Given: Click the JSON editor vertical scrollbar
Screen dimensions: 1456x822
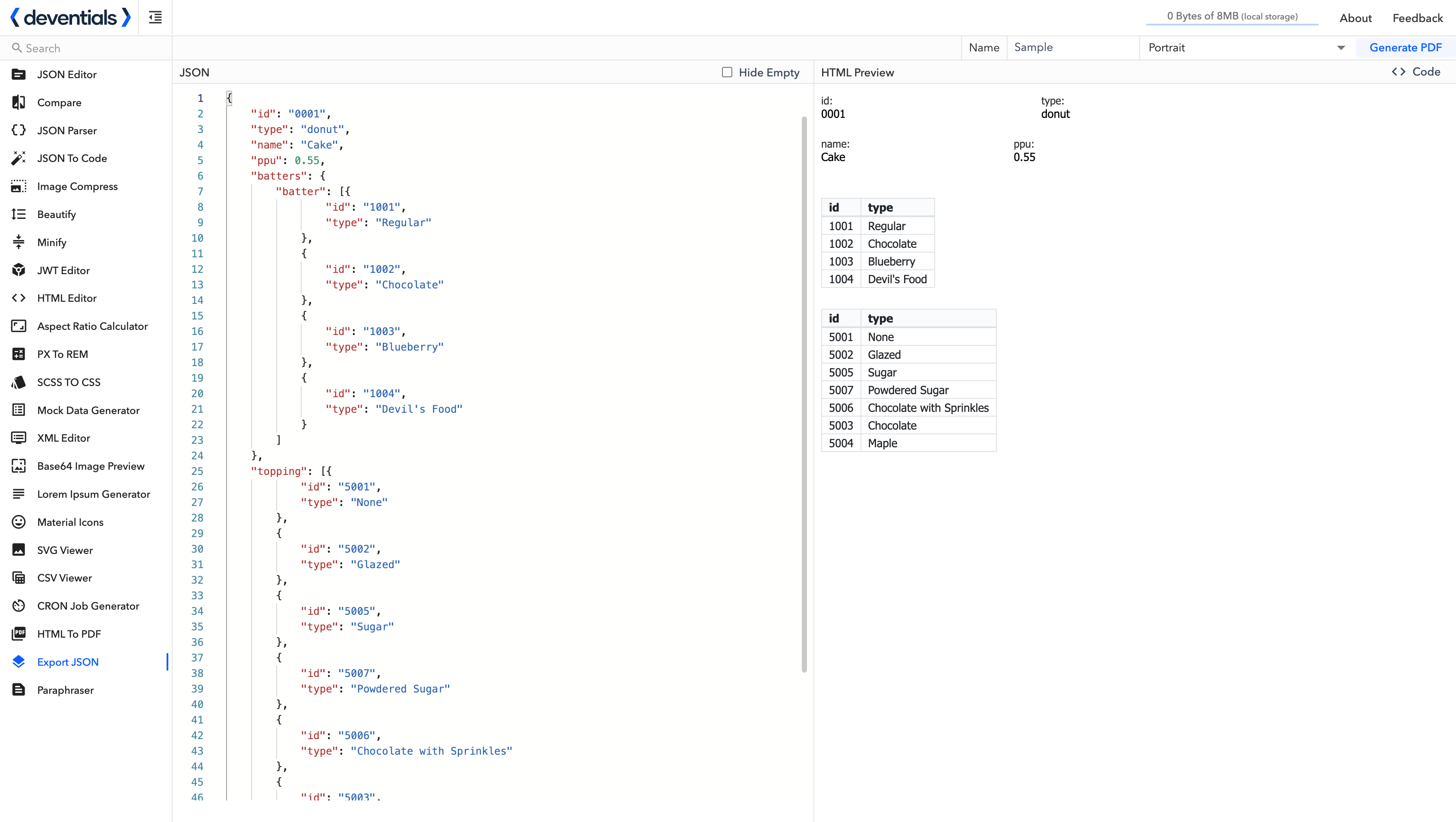Looking at the screenshot, I should (804, 394).
